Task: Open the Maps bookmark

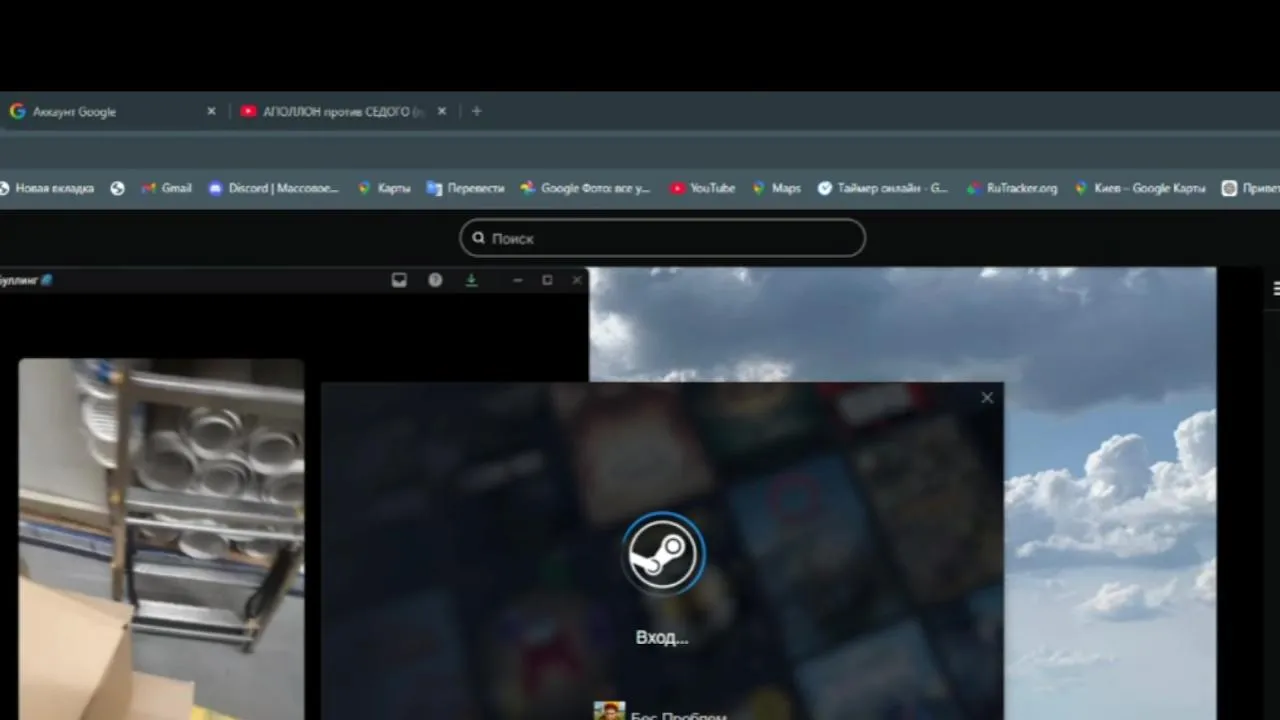Action: point(777,188)
